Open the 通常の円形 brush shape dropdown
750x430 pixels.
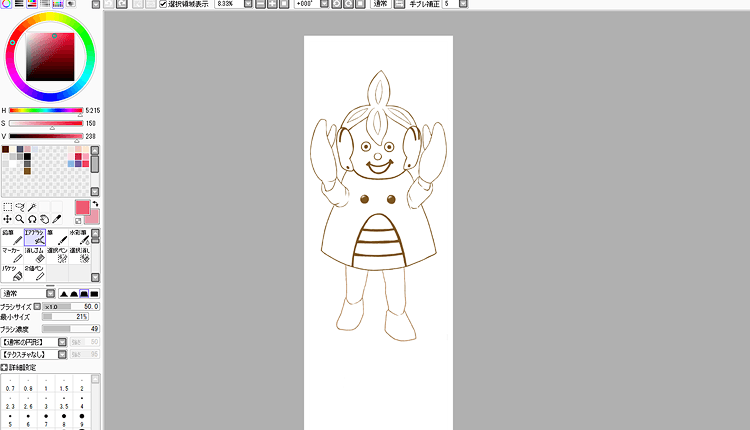62,342
